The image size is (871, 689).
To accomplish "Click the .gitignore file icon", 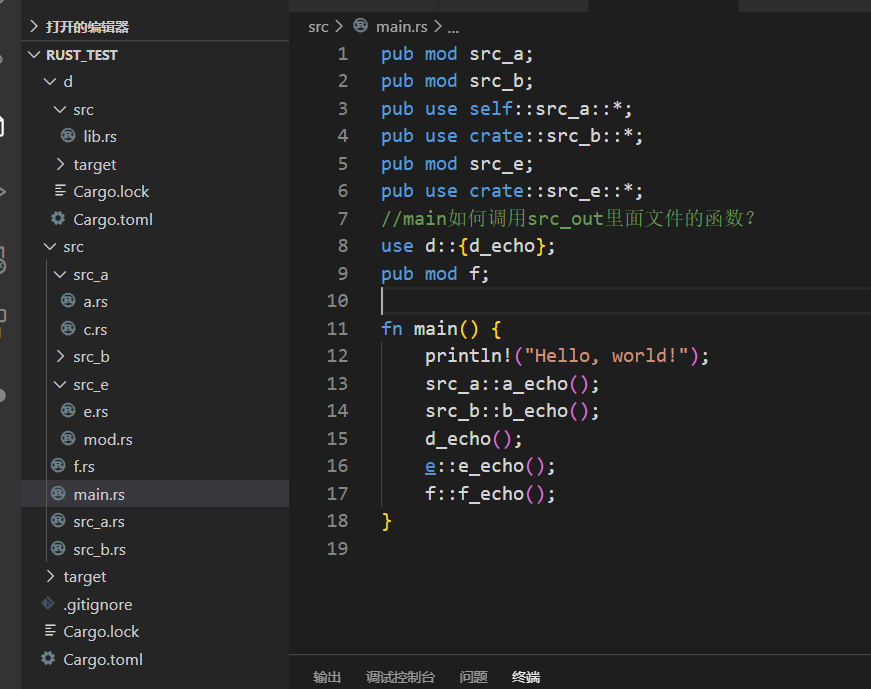I will point(46,604).
